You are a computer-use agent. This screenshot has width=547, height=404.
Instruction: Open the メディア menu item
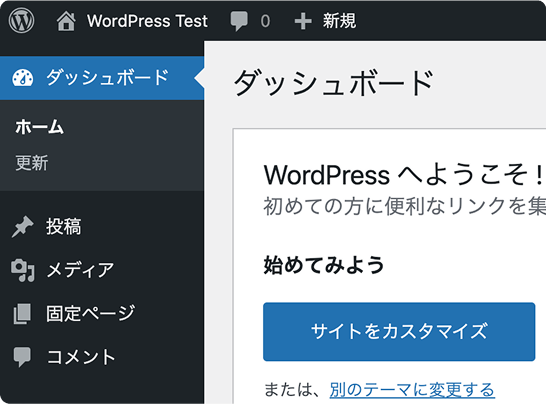click(80, 270)
